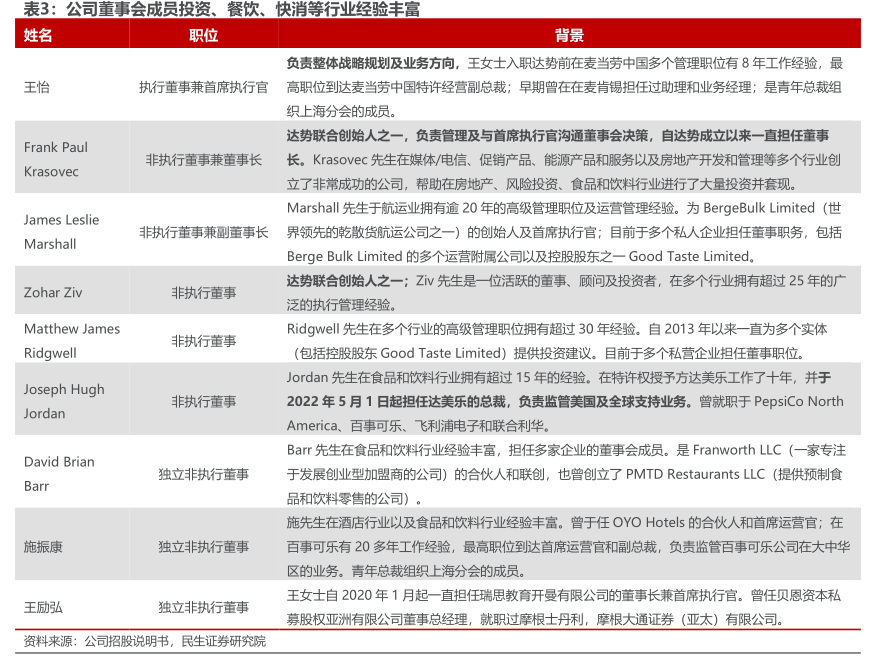Click the Ridgwell background about Good Taste Limited
Viewport: 880px width, 662px height.
point(557,341)
